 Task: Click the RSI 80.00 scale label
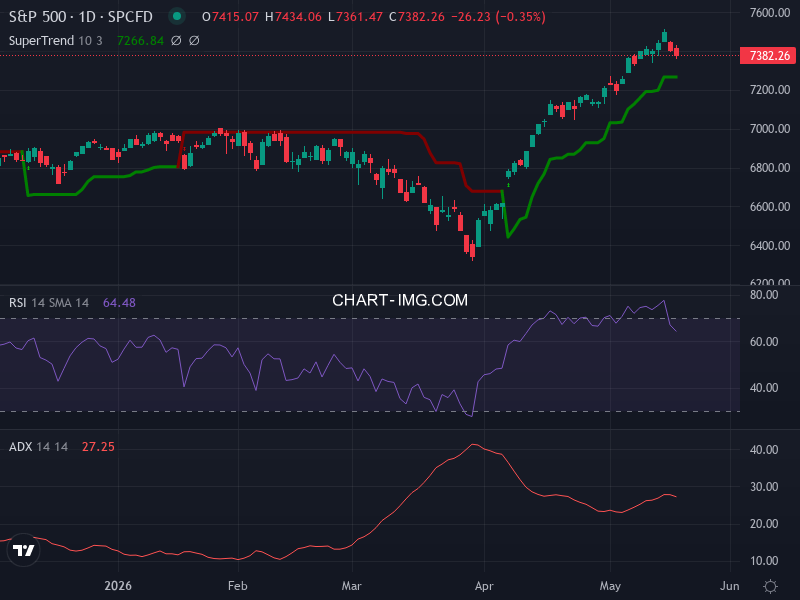[x=764, y=295]
